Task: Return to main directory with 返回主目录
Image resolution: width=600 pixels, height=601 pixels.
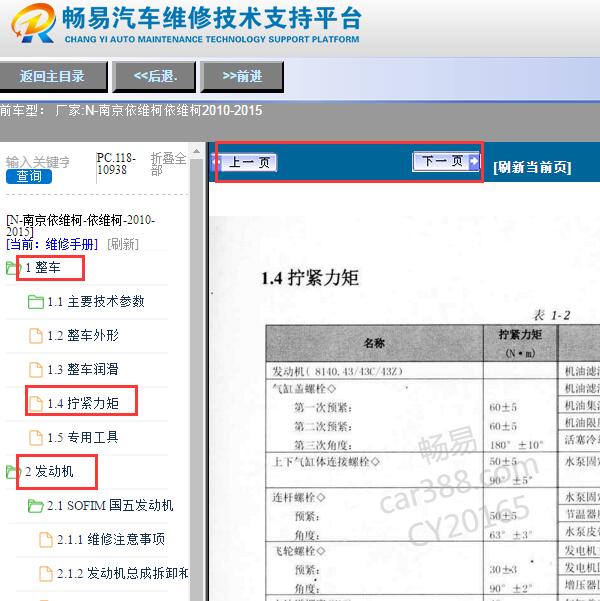Action: (53, 77)
